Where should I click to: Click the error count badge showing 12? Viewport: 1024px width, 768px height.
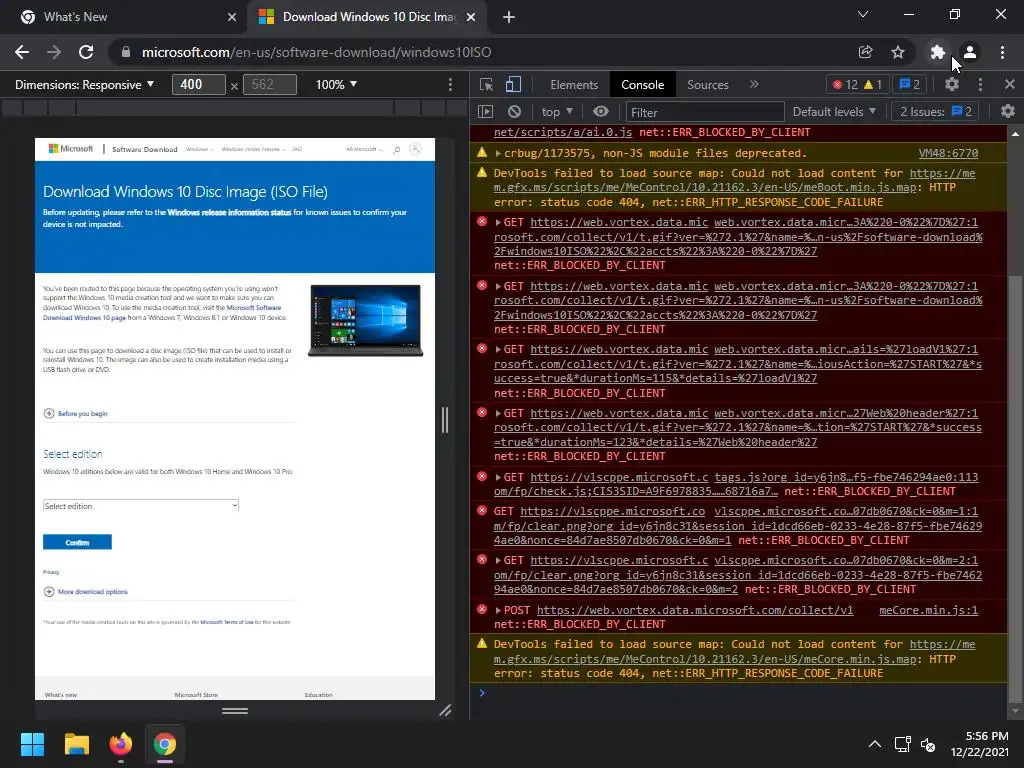click(845, 84)
